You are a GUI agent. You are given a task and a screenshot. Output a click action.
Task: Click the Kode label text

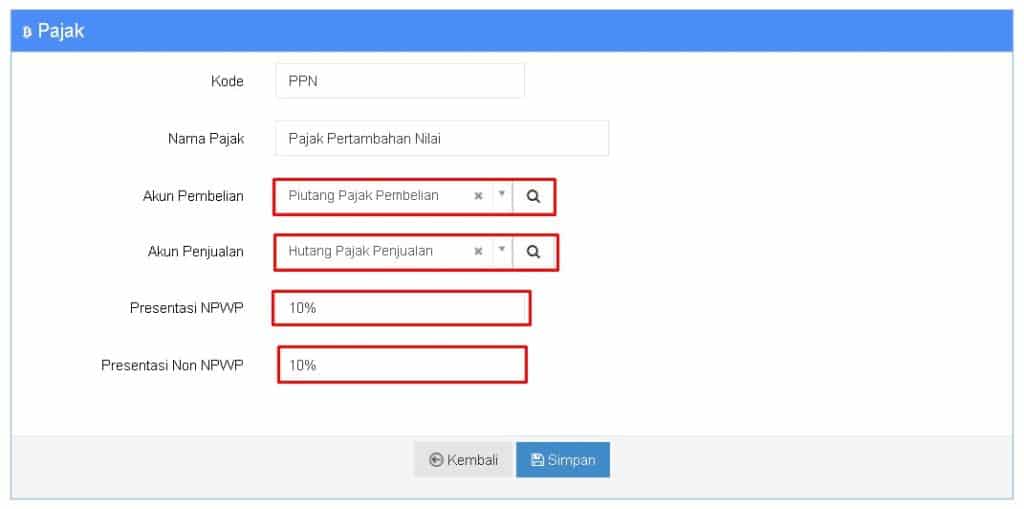coord(227,82)
